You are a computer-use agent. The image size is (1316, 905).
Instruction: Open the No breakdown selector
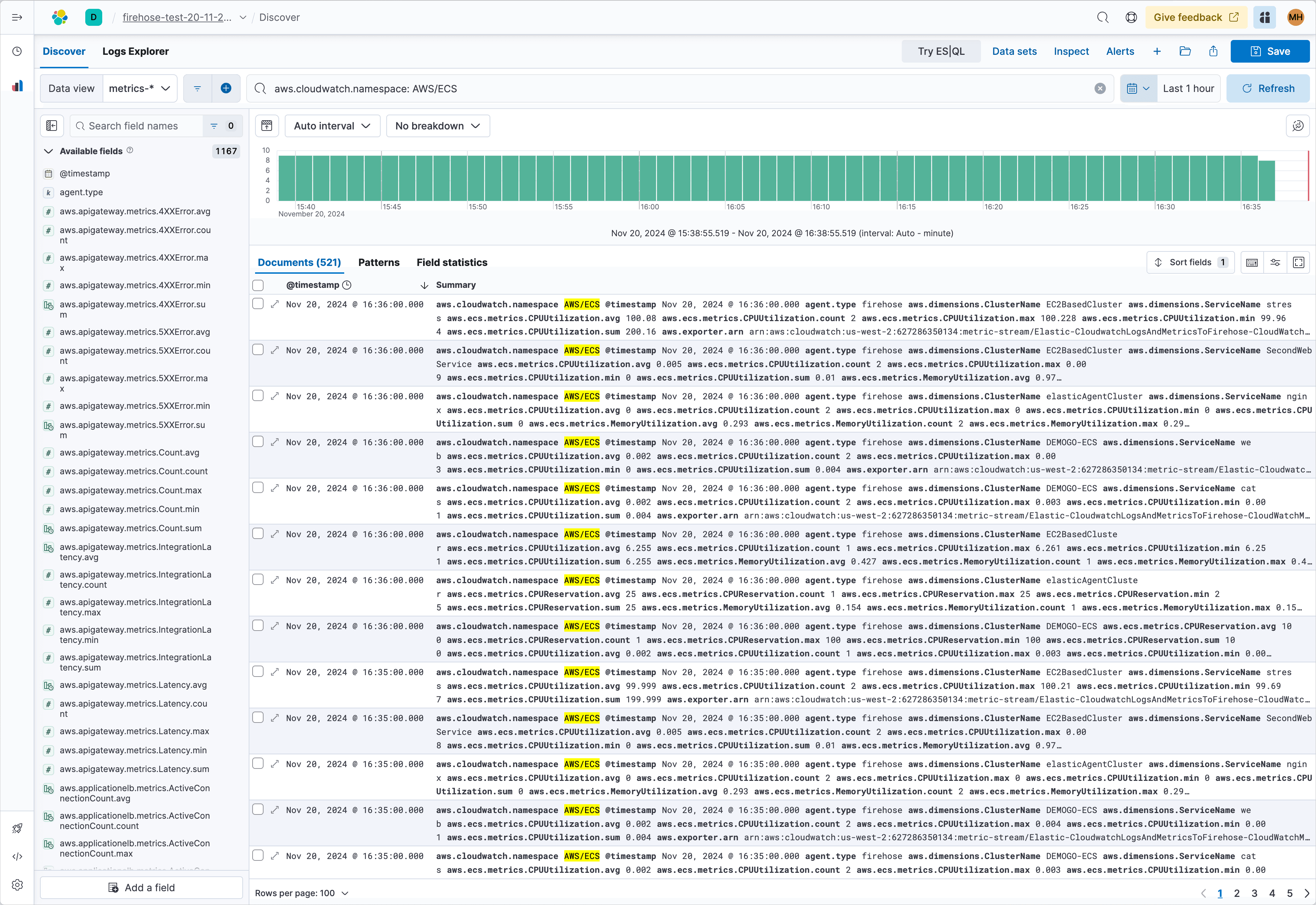pos(437,125)
